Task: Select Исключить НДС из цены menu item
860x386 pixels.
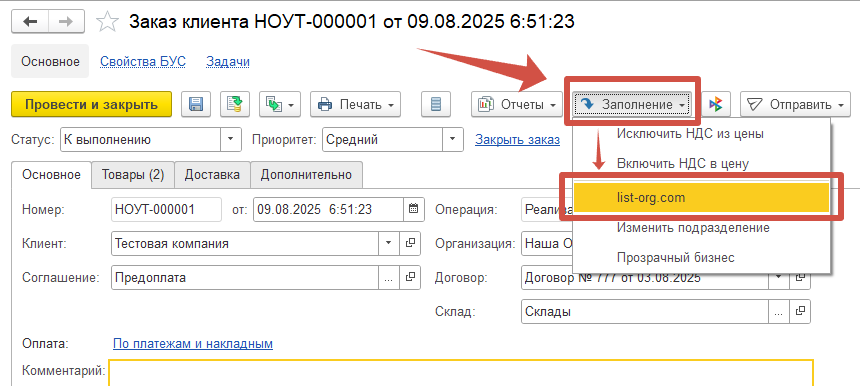Action: (x=701, y=133)
